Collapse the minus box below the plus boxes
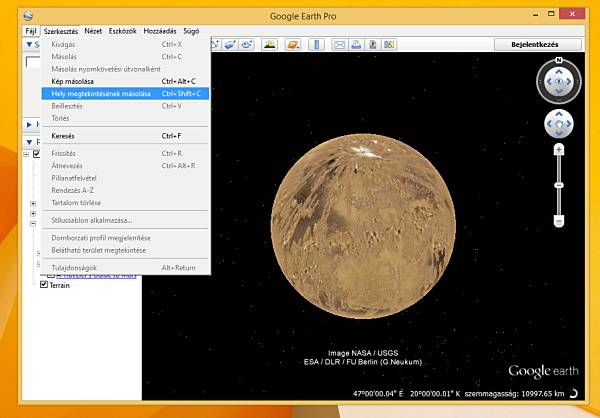 [x=33, y=224]
